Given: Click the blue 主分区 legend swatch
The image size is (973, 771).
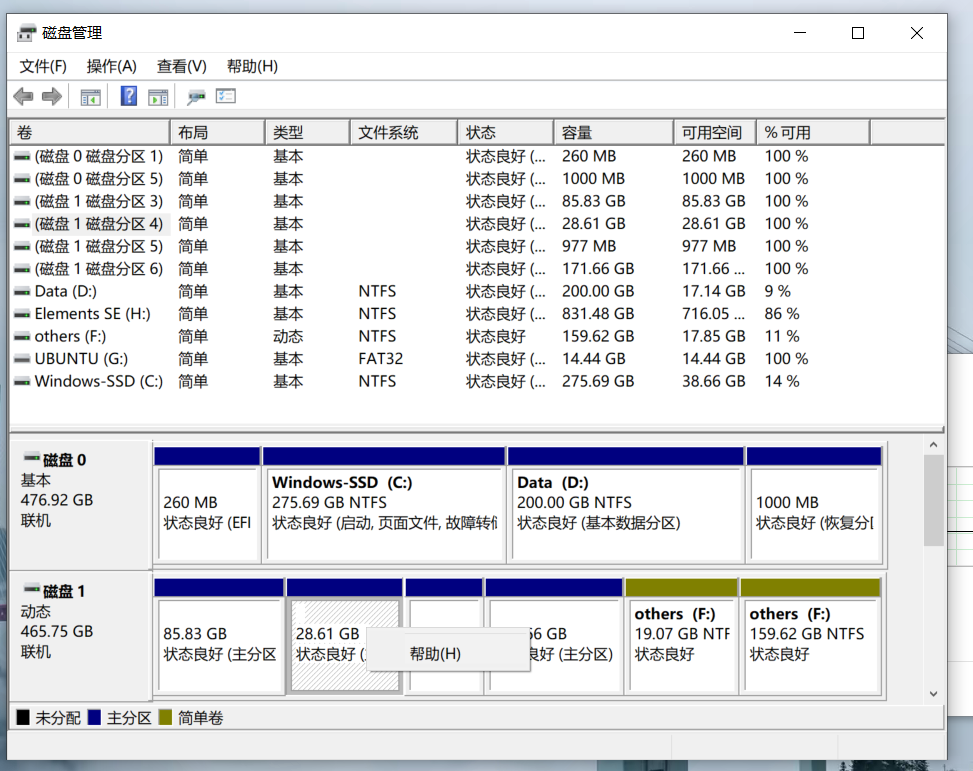Looking at the screenshot, I should coord(94,718).
